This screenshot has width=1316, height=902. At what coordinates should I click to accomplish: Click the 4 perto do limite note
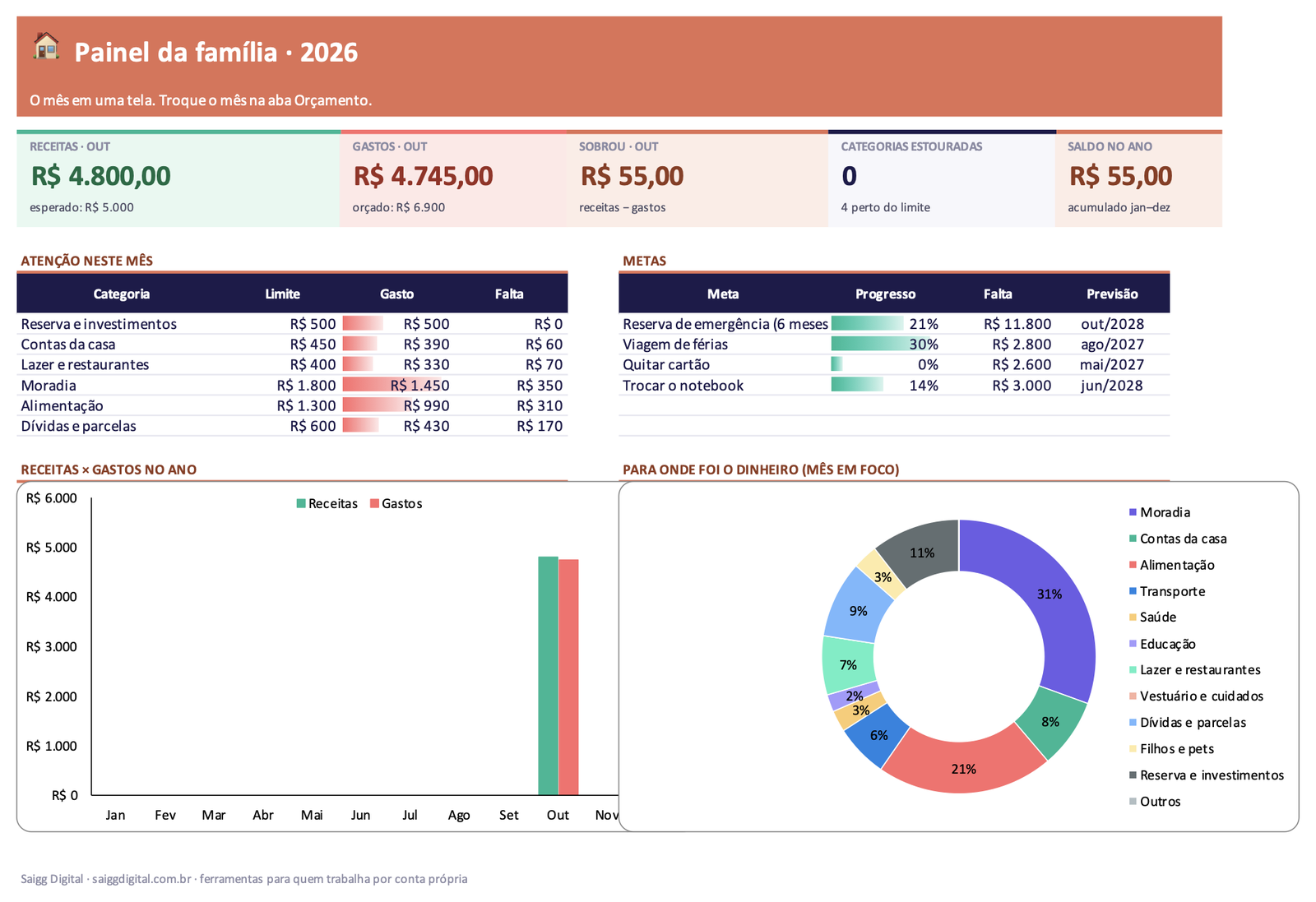coord(885,207)
